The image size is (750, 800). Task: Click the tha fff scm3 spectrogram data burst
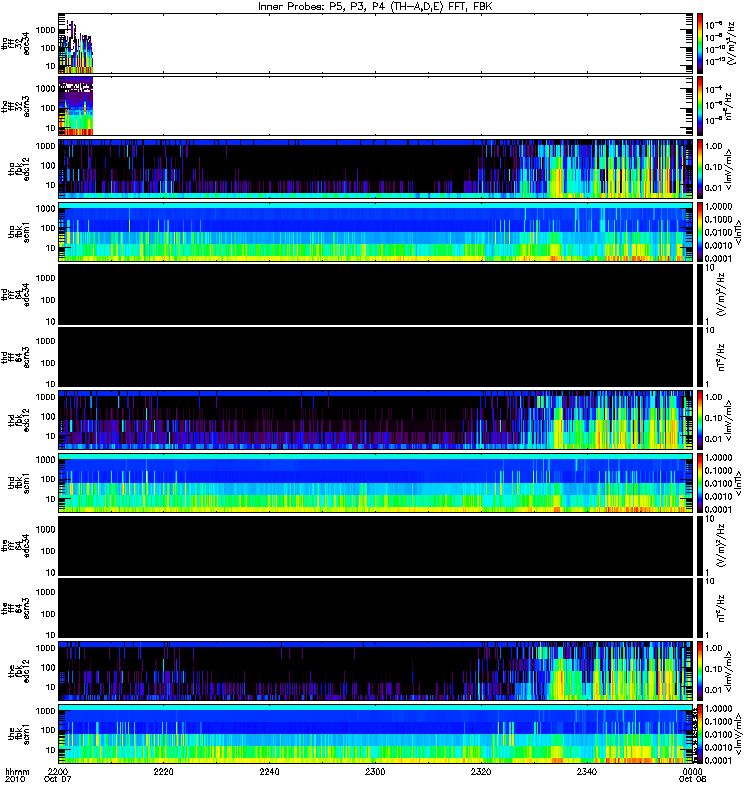click(76, 106)
